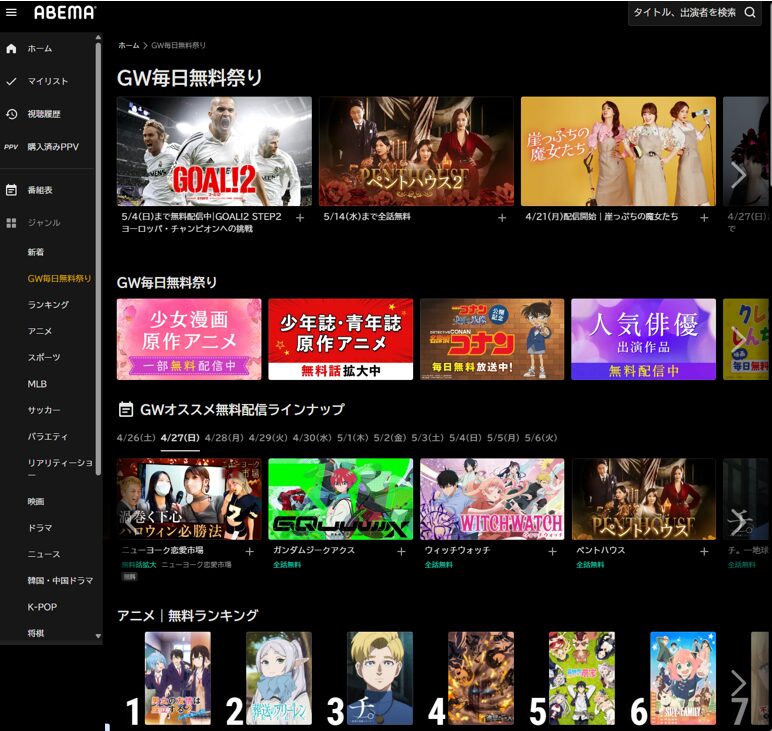Select GW毎日無料祭り in sidebar

60,278
